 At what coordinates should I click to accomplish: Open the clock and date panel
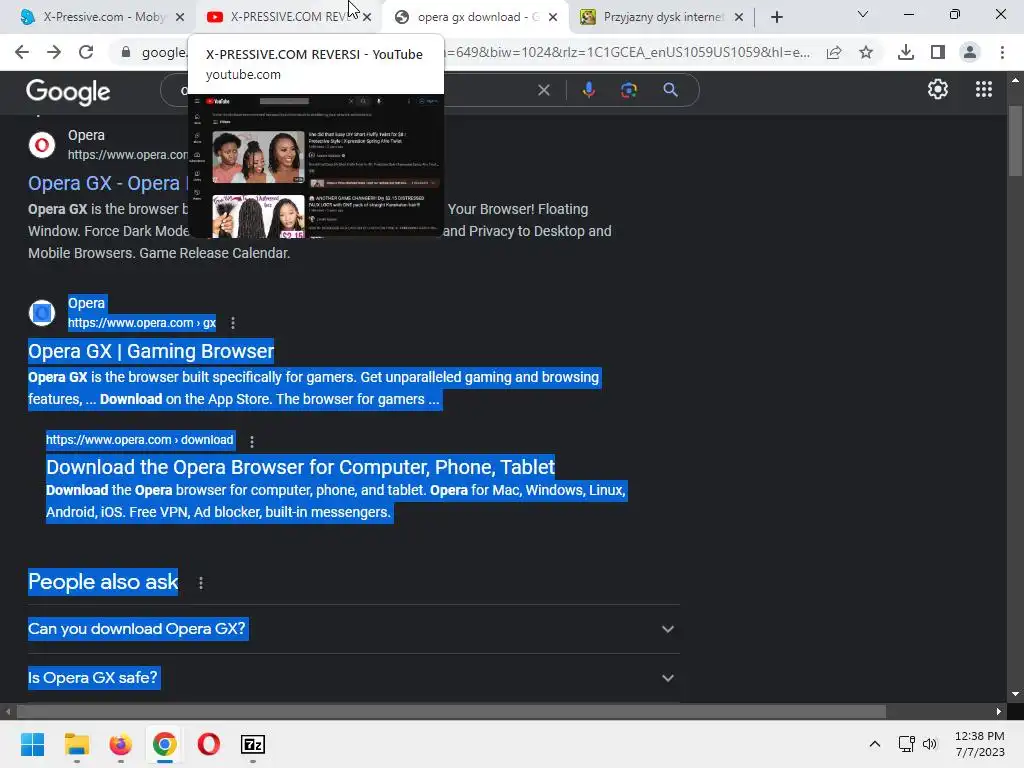coord(979,744)
